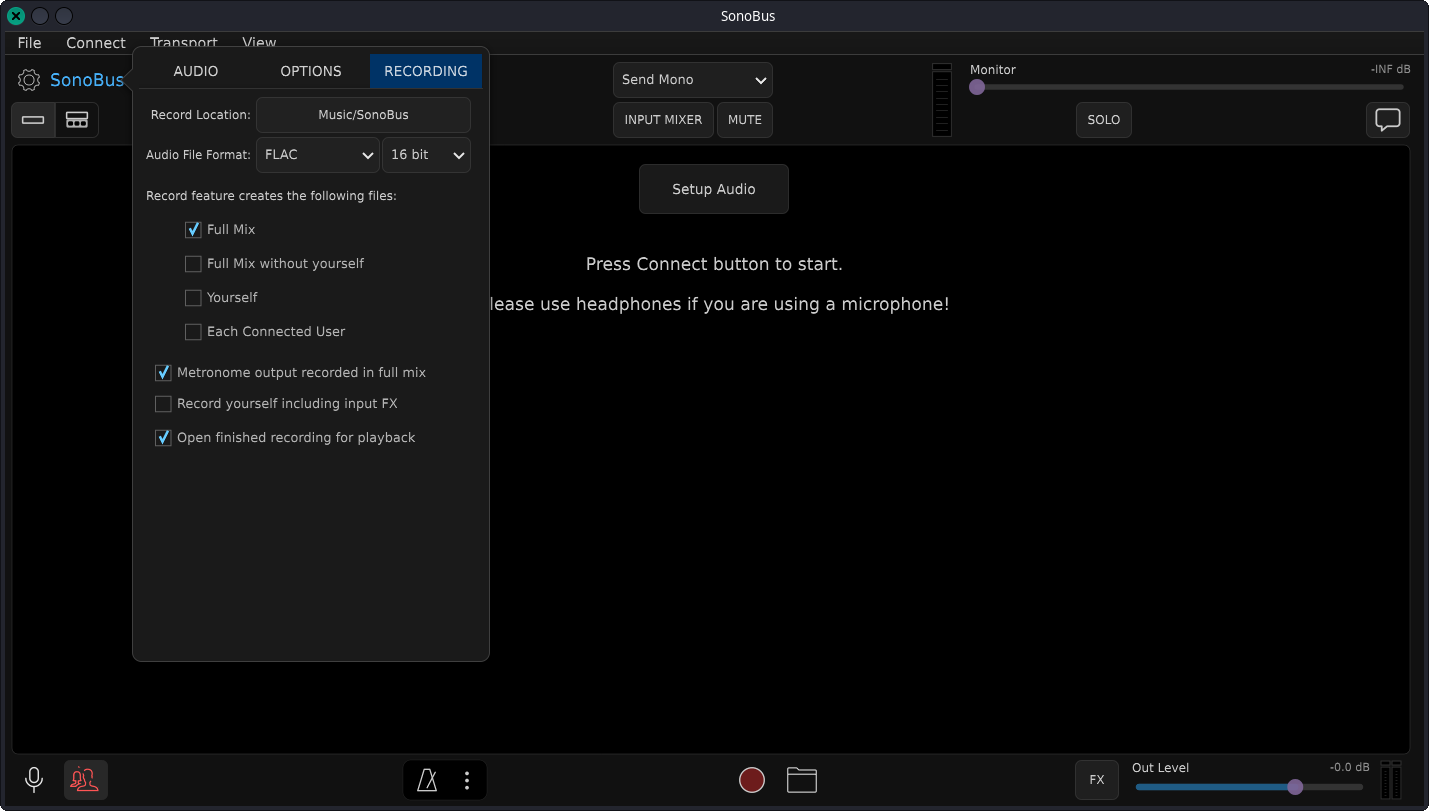Screen dimensions: 1429x811
Task: Click the MUTE button
Action: (x=745, y=120)
